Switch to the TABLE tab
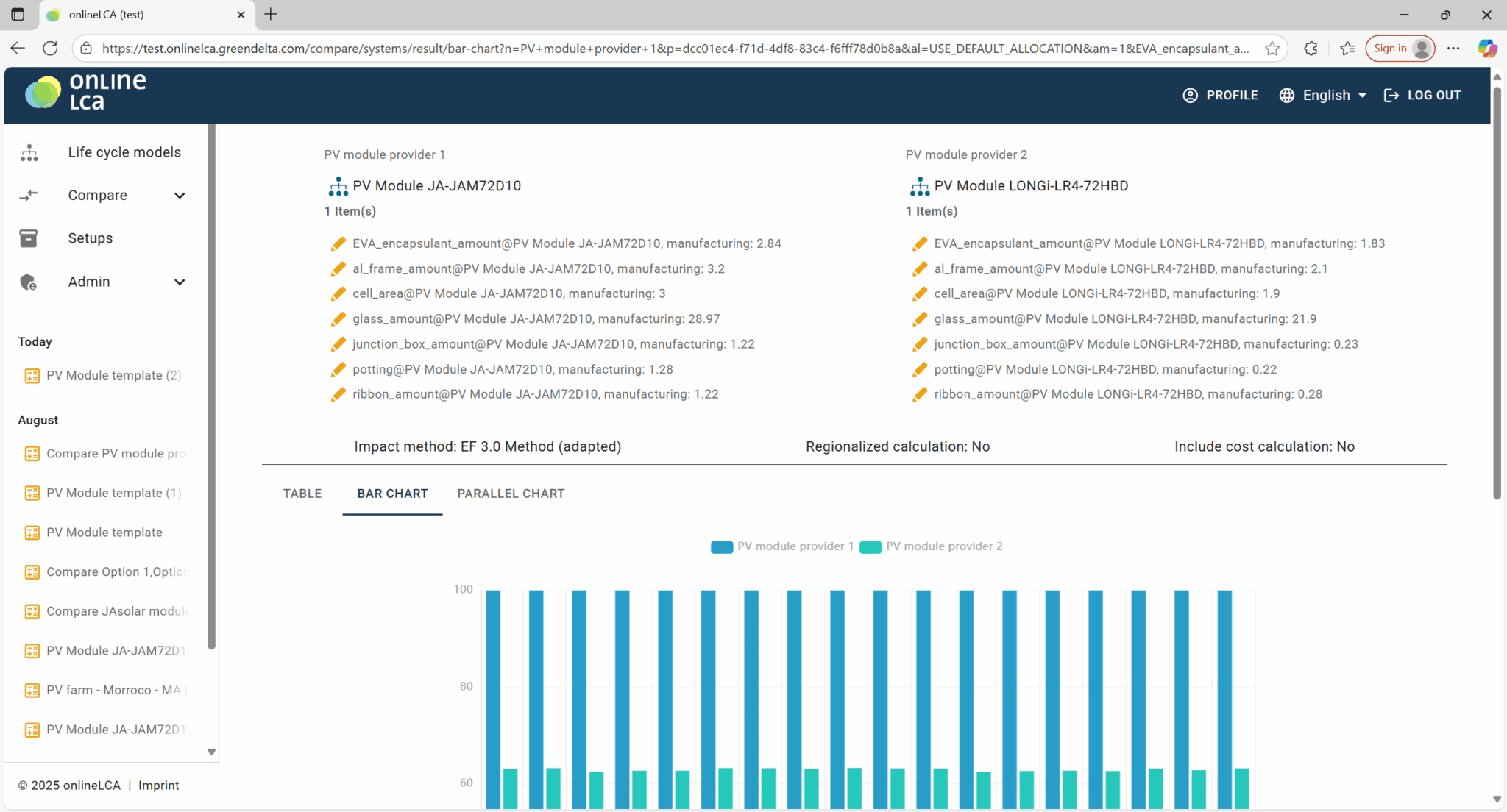The width and height of the screenshot is (1507, 812). pyautogui.click(x=302, y=494)
